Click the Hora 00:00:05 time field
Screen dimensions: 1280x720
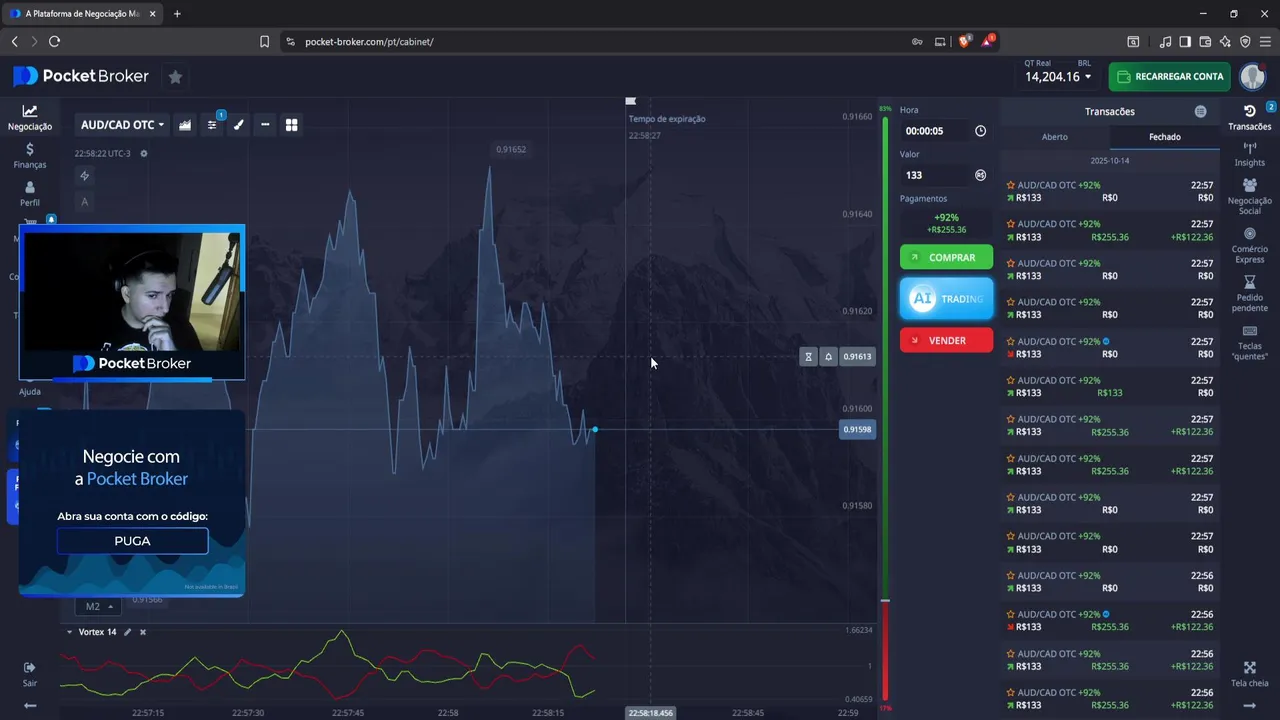pos(936,131)
